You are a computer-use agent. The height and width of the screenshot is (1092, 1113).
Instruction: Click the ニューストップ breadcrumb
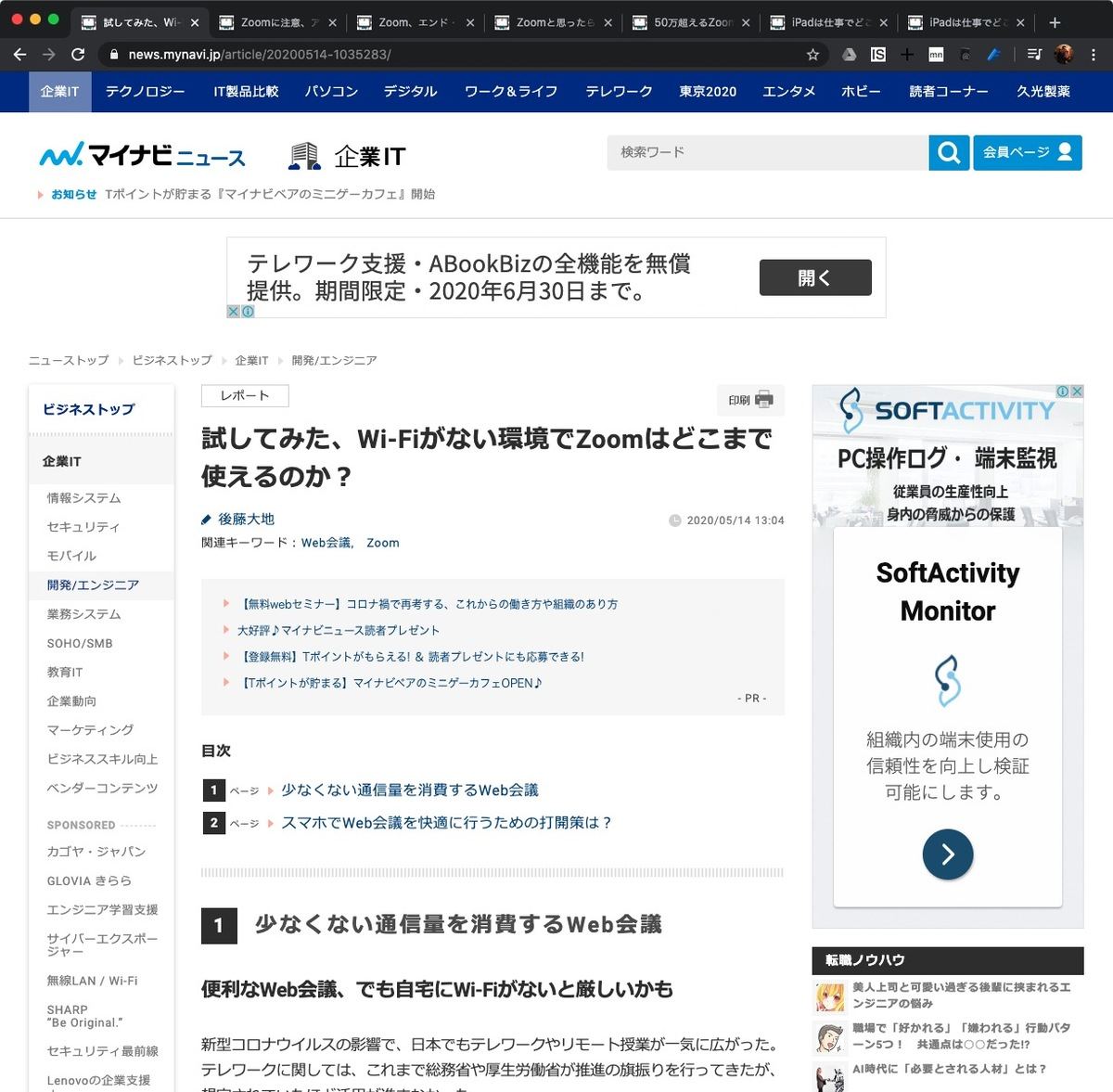(x=69, y=360)
